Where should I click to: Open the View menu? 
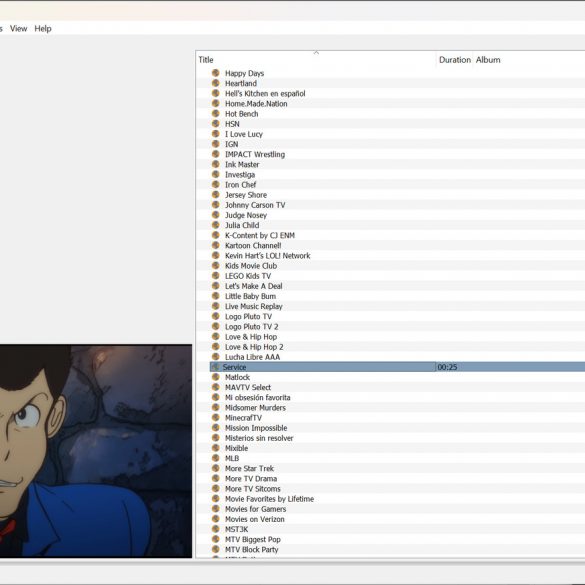coord(18,28)
